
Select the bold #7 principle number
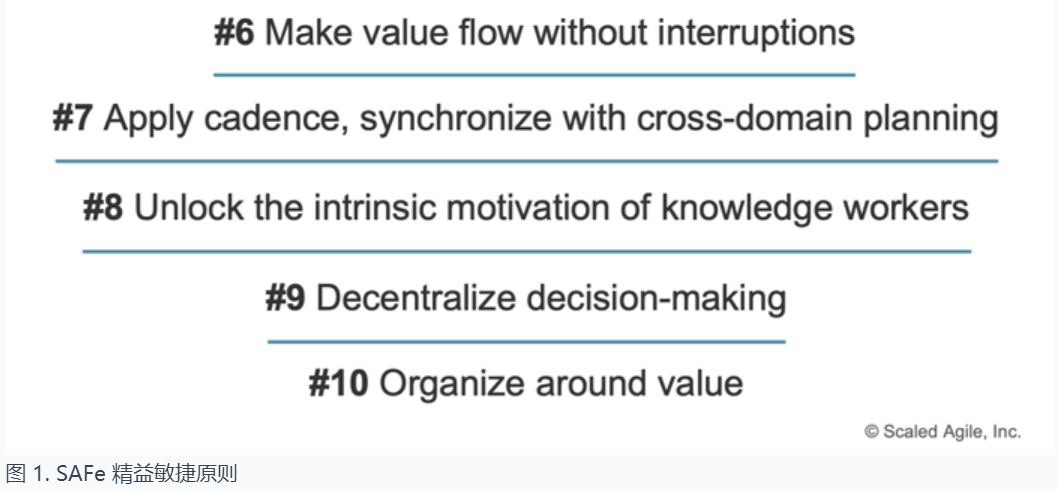tap(73, 119)
